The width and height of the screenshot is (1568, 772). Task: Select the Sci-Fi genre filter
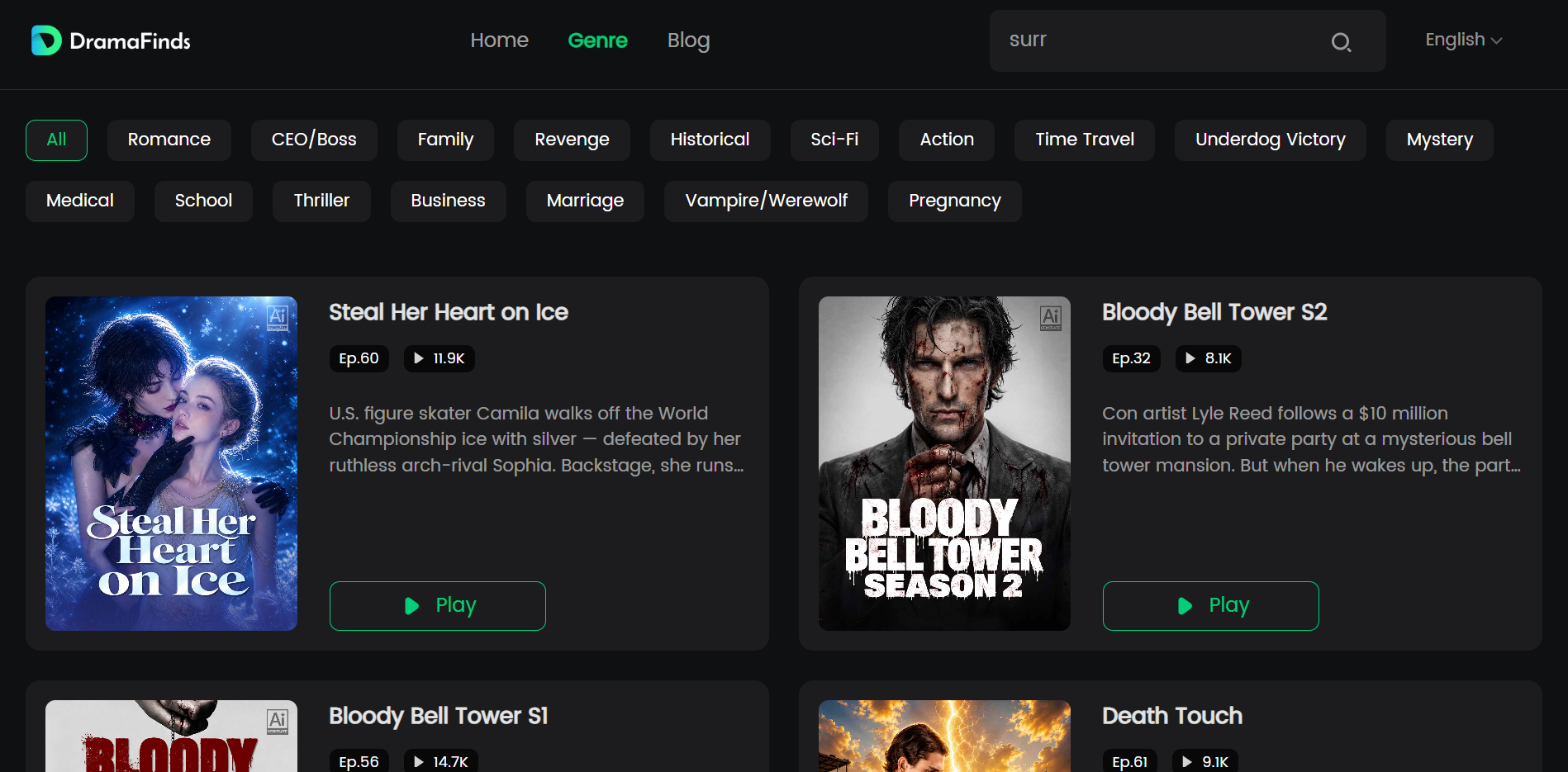tap(834, 140)
